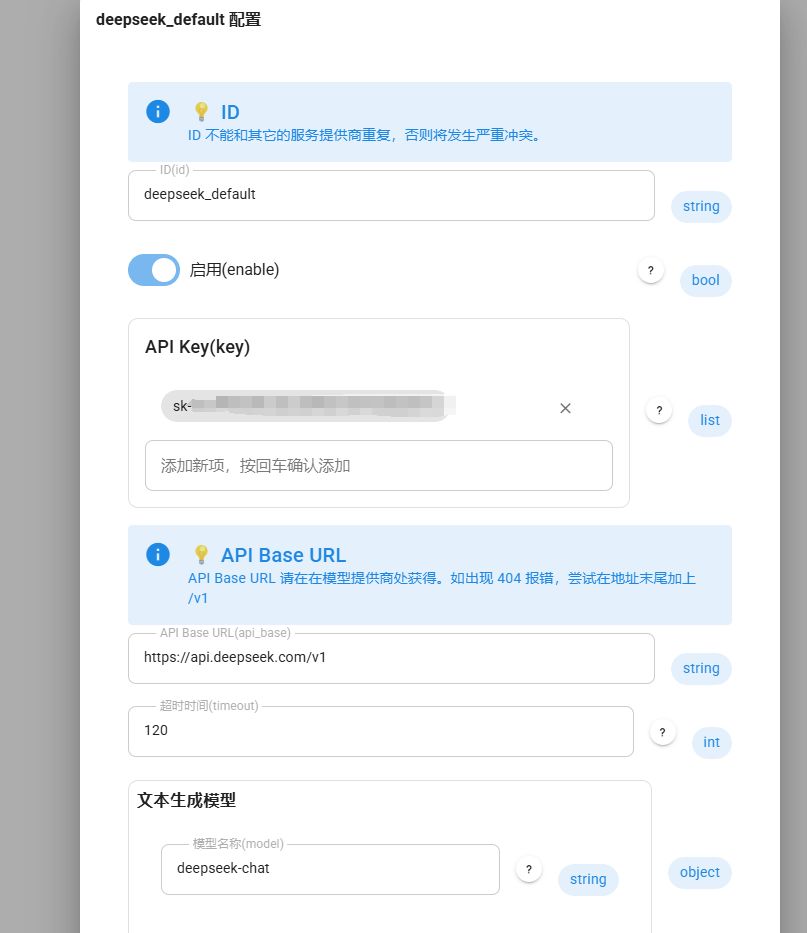Click the ID(id) input field
Image resolution: width=807 pixels, height=933 pixels.
(391, 195)
